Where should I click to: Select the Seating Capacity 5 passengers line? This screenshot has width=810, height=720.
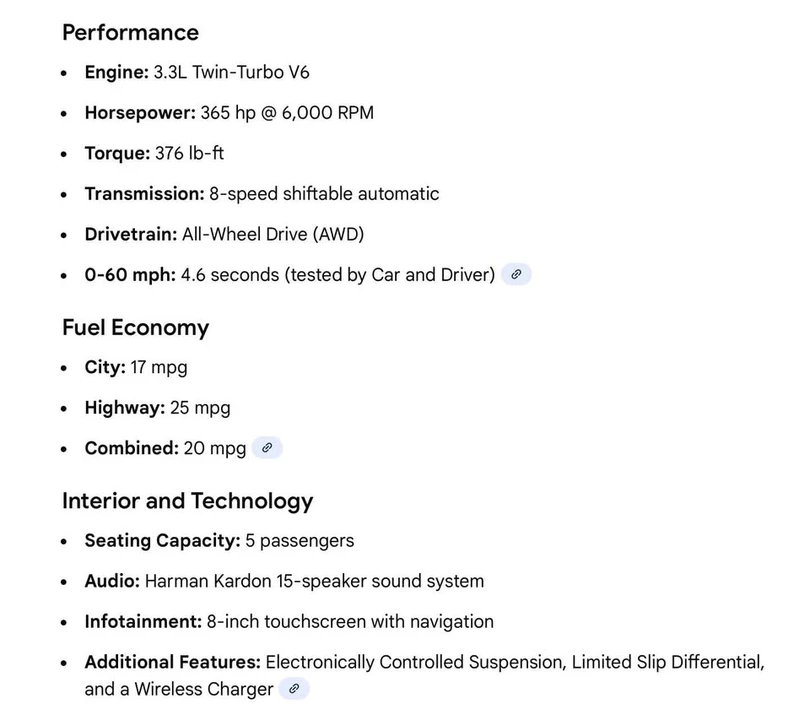tap(220, 540)
